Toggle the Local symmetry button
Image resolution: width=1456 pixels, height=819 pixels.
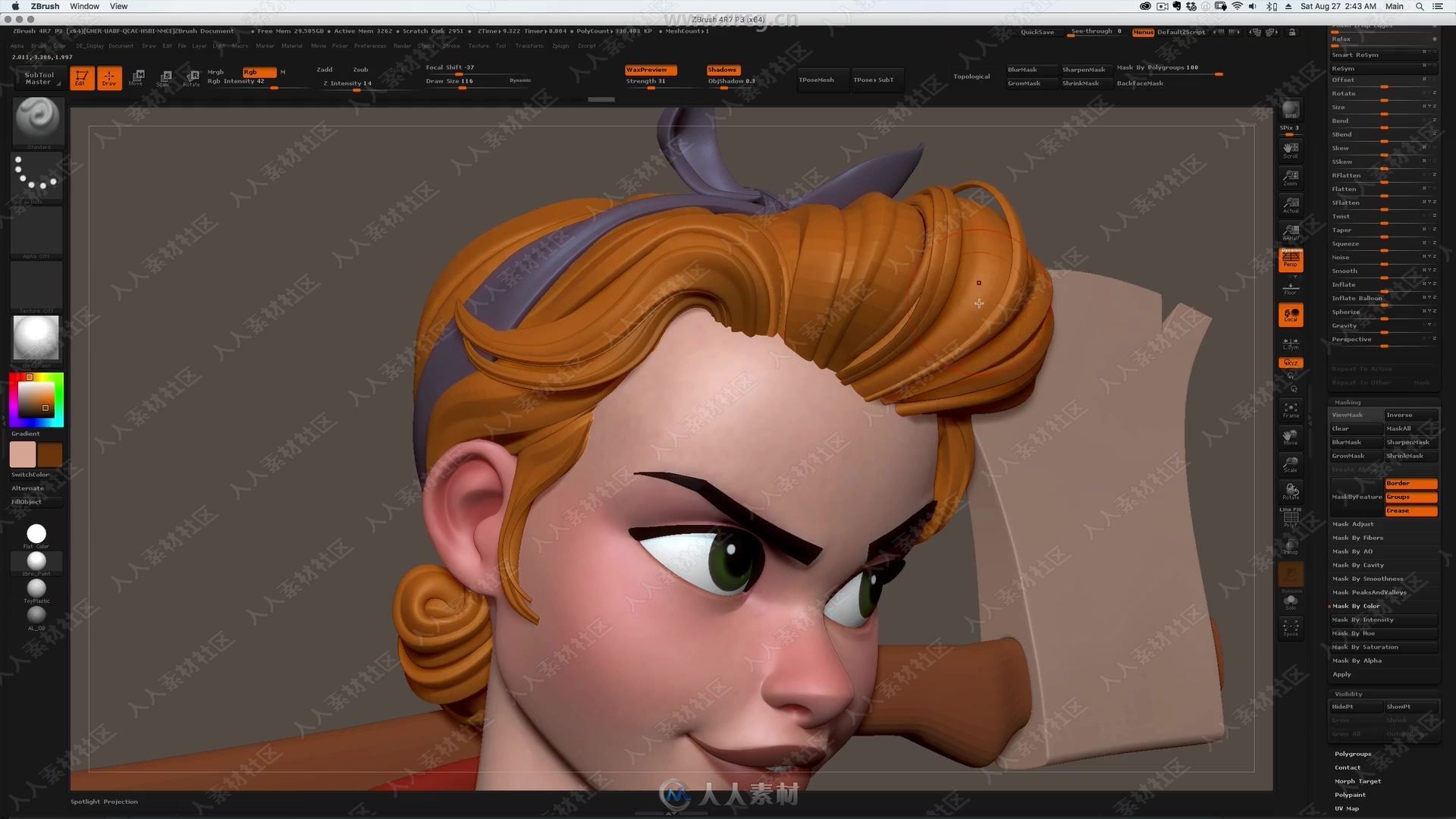click(1291, 315)
